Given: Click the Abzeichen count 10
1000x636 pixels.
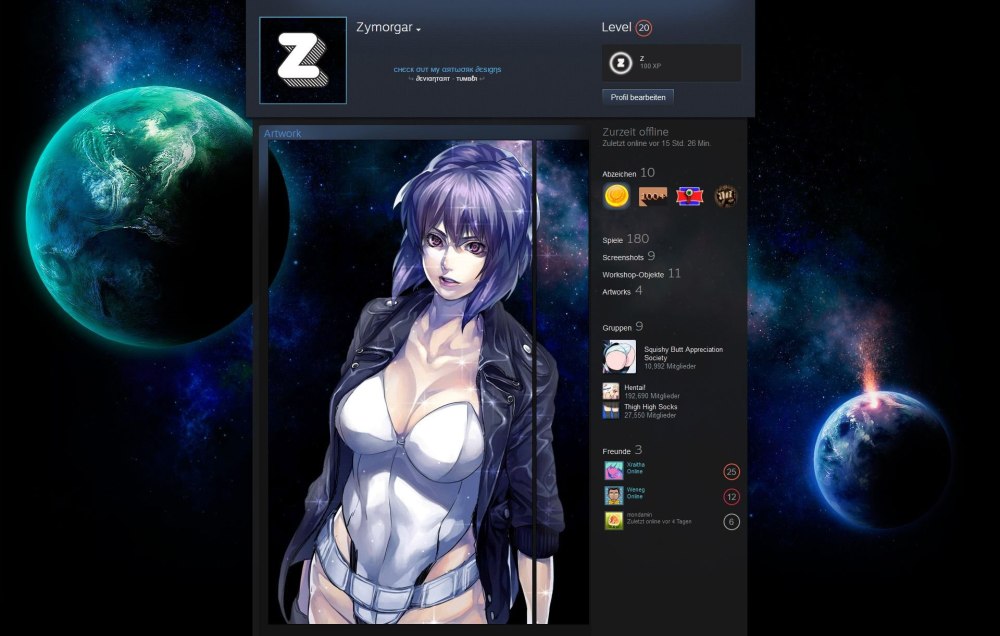Looking at the screenshot, I should click(647, 172).
